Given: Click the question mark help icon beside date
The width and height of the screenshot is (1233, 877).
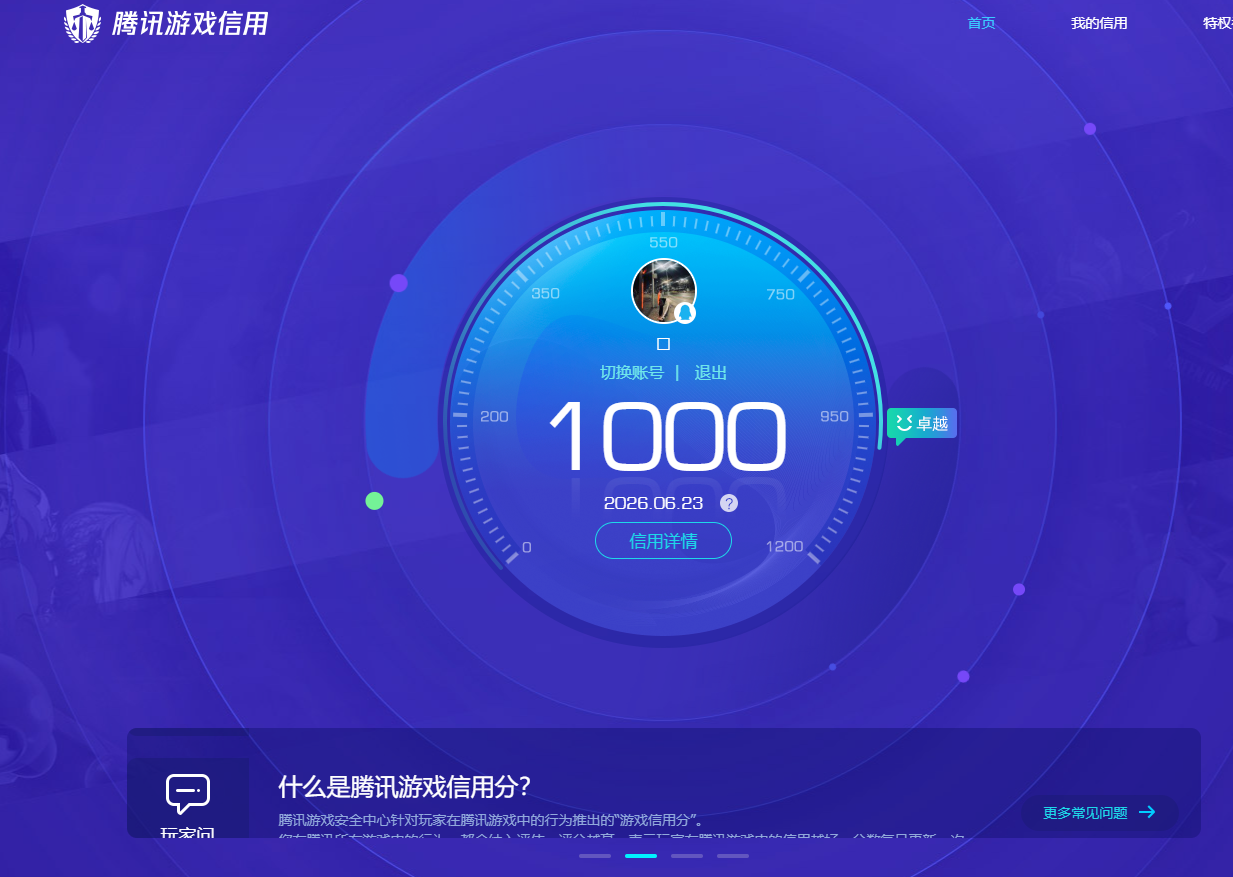Looking at the screenshot, I should 729,503.
